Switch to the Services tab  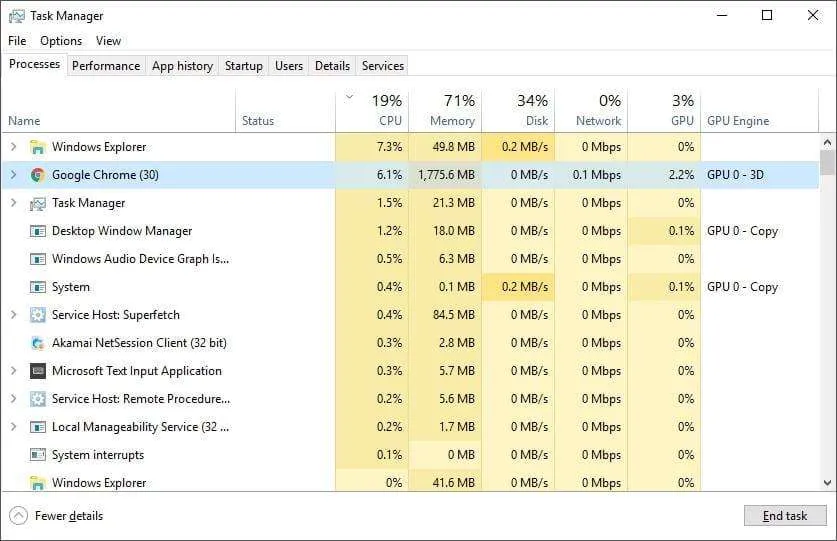point(383,66)
